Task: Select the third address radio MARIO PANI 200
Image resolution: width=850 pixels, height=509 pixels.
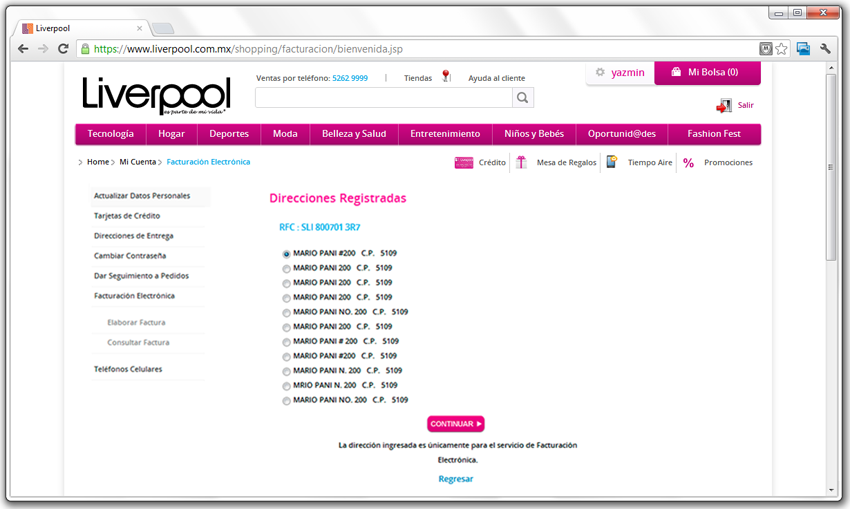Action: tap(286, 284)
